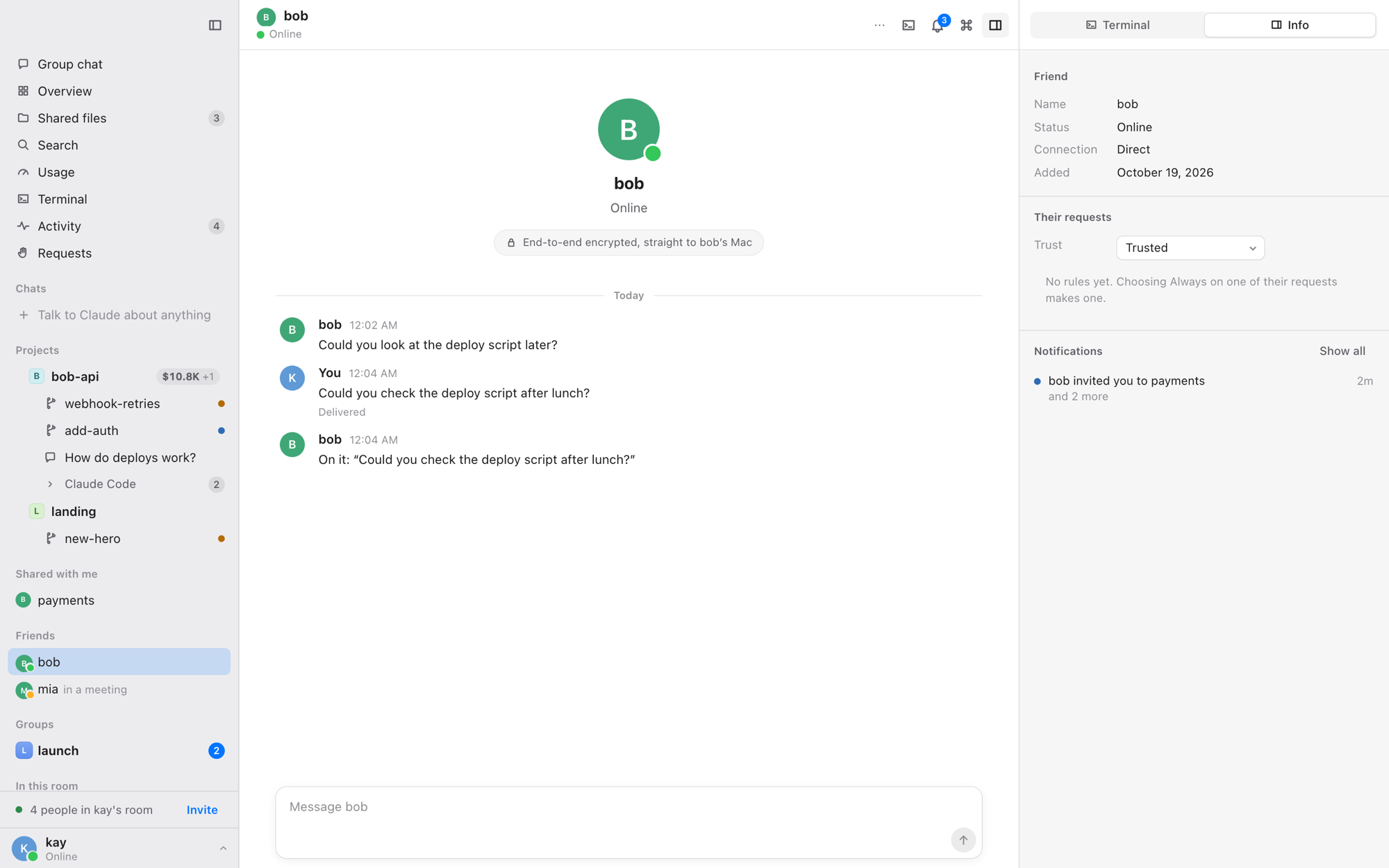1389x868 pixels.
Task: Toggle the right info panel icon
Action: 995,26
